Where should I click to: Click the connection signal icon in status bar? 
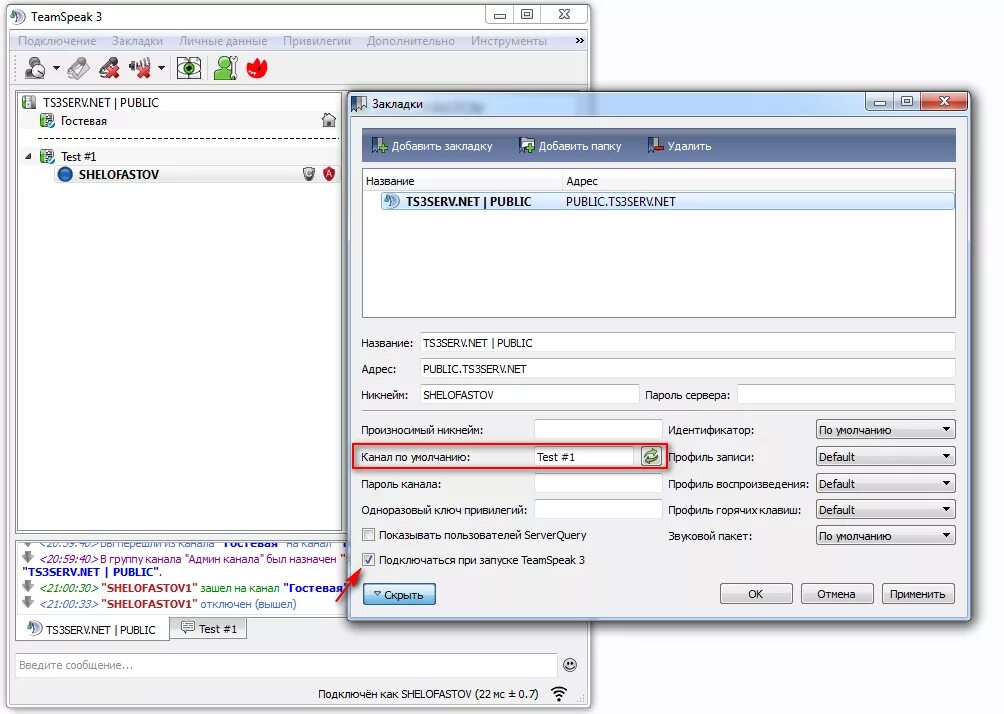pyautogui.click(x=559, y=694)
